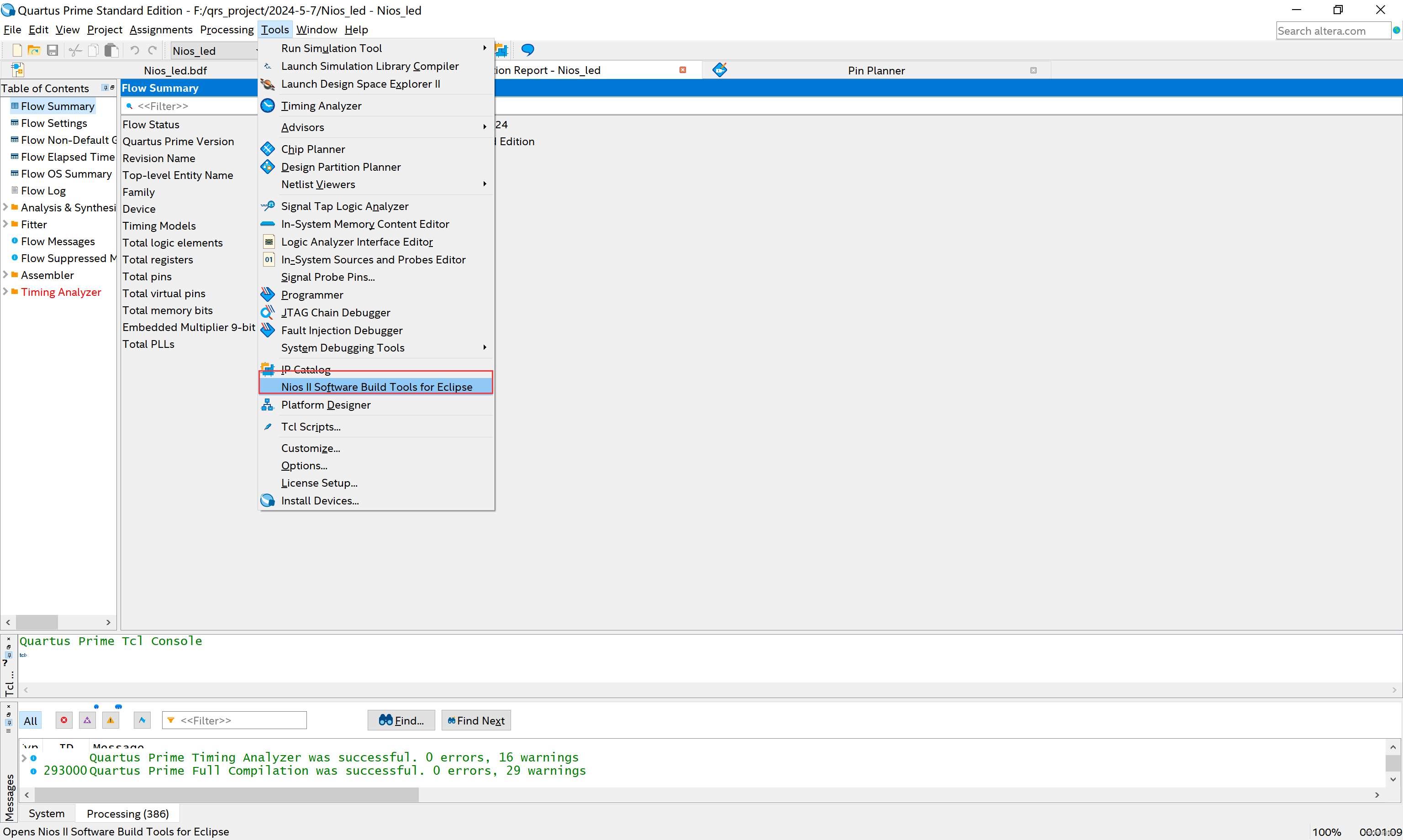The height and width of the screenshot is (840, 1403).
Task: Open Platform Designer from menu
Action: (376, 405)
